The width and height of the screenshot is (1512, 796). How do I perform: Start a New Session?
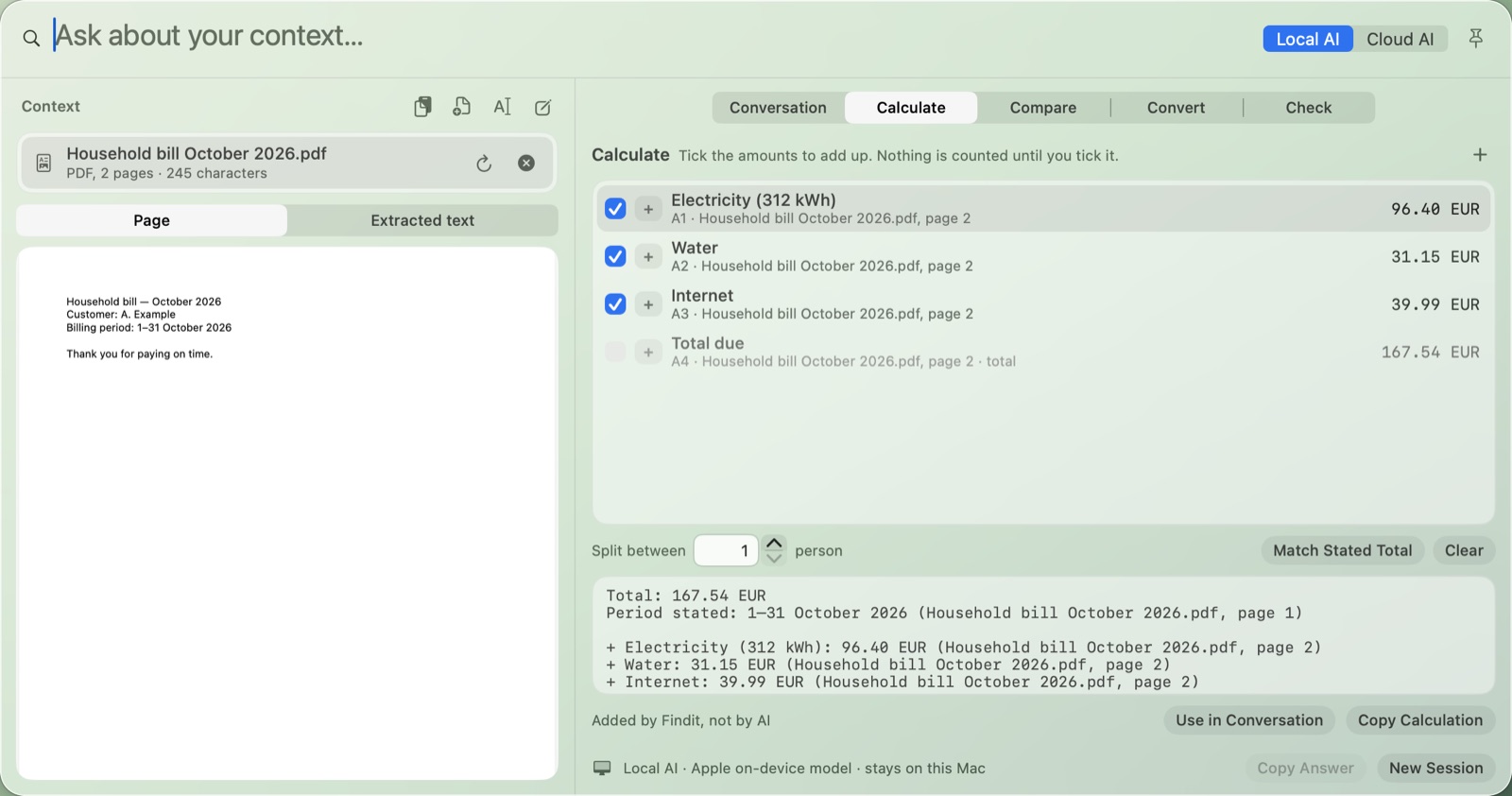pyautogui.click(x=1435, y=769)
